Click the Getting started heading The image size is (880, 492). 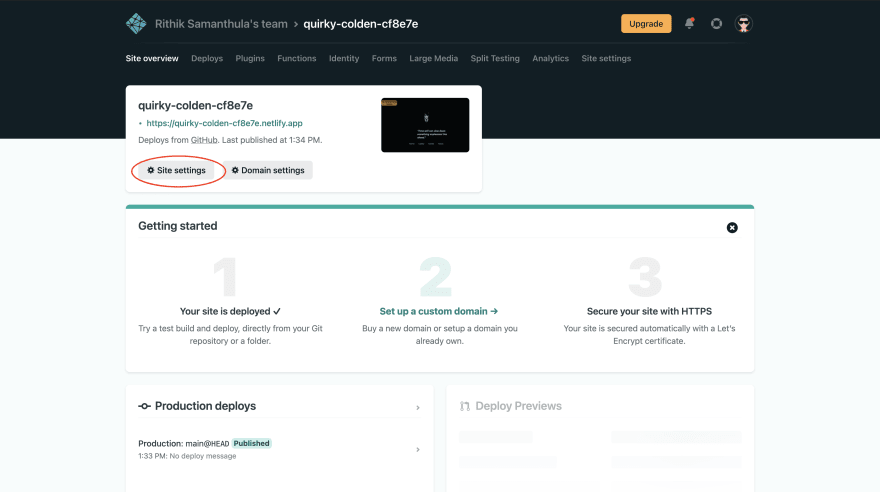click(178, 226)
